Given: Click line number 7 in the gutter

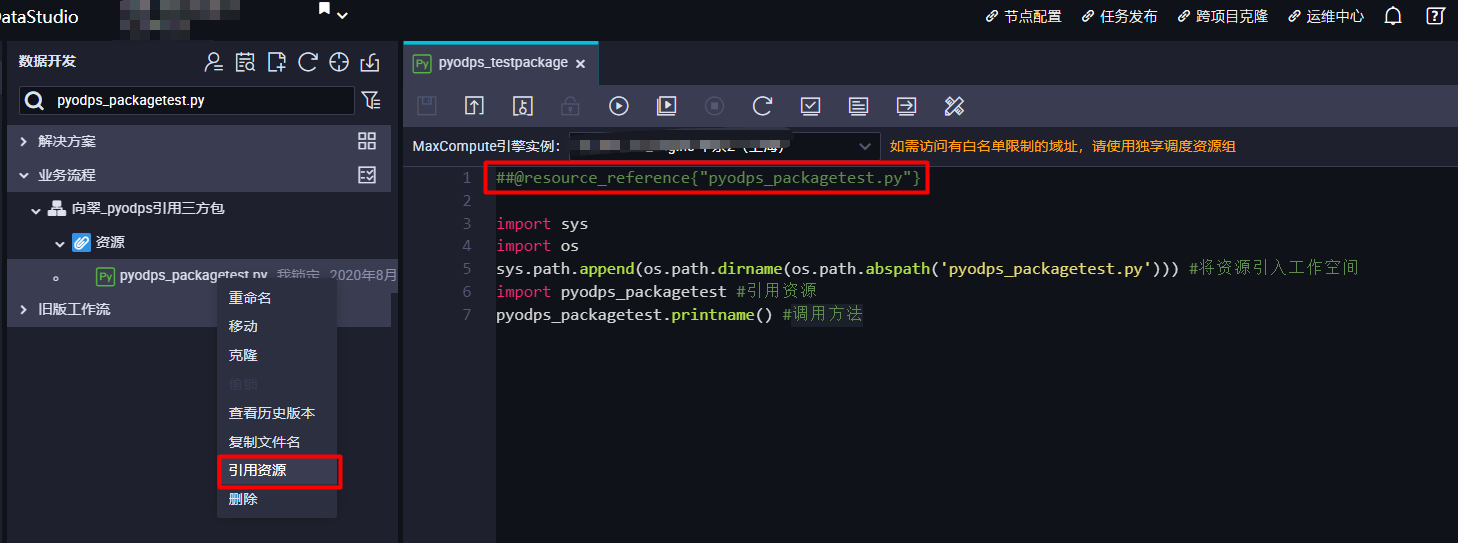Looking at the screenshot, I should tap(467, 315).
